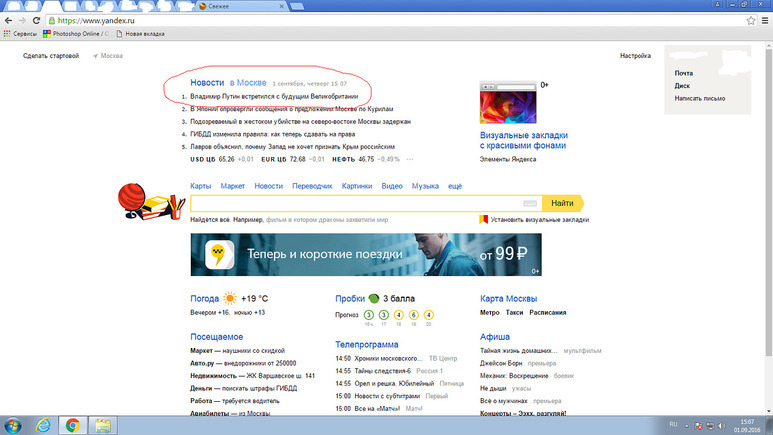Open Почта in the user panel
The height and width of the screenshot is (435, 773).
pyautogui.click(x=683, y=73)
